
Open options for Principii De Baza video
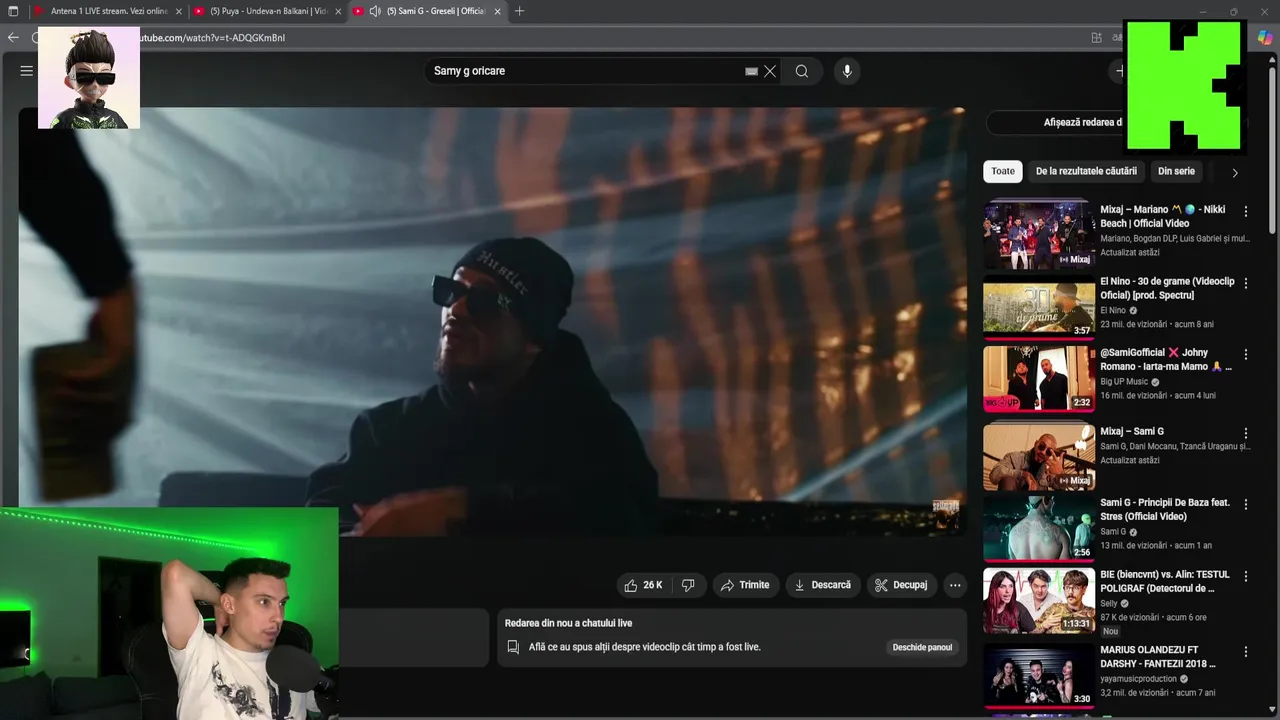1246,504
